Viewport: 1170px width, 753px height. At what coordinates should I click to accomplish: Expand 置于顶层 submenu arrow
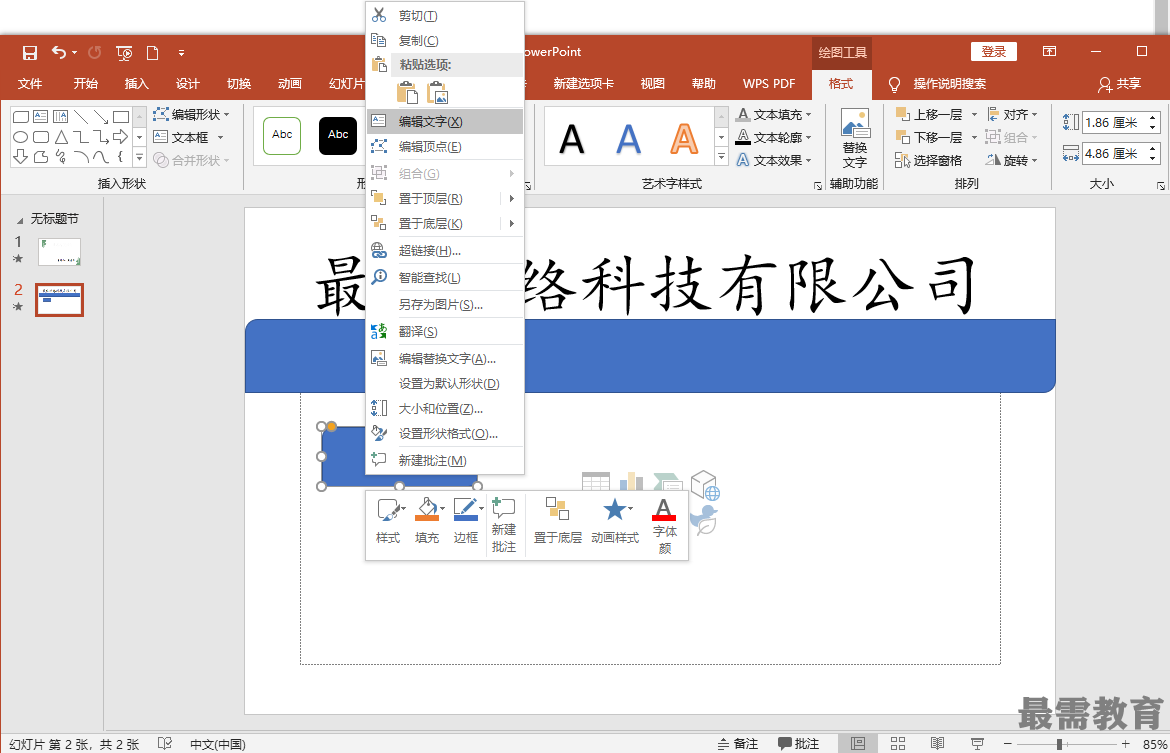pos(512,199)
